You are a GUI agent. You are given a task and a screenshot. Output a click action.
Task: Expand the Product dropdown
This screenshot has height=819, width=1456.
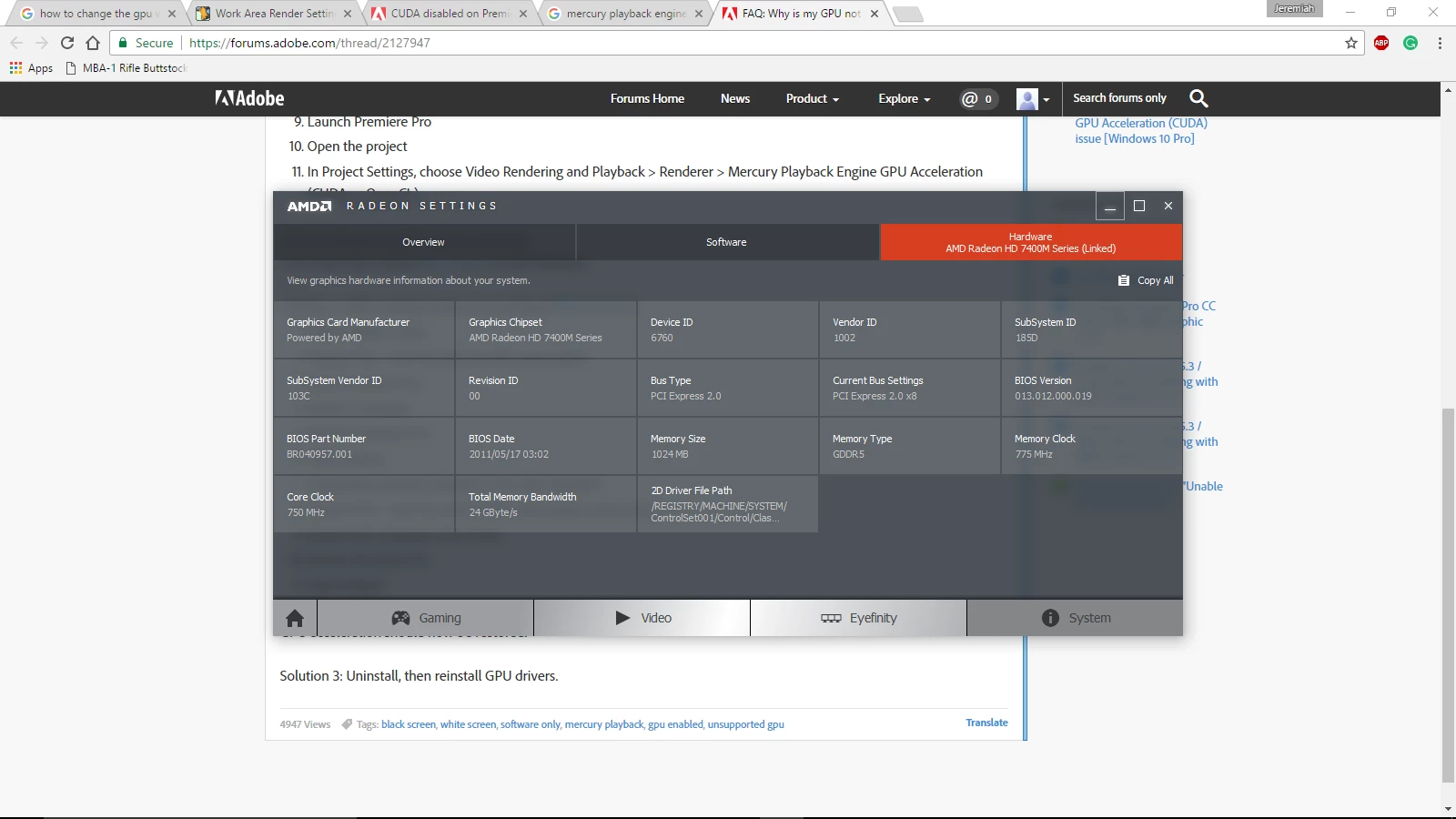813,98
